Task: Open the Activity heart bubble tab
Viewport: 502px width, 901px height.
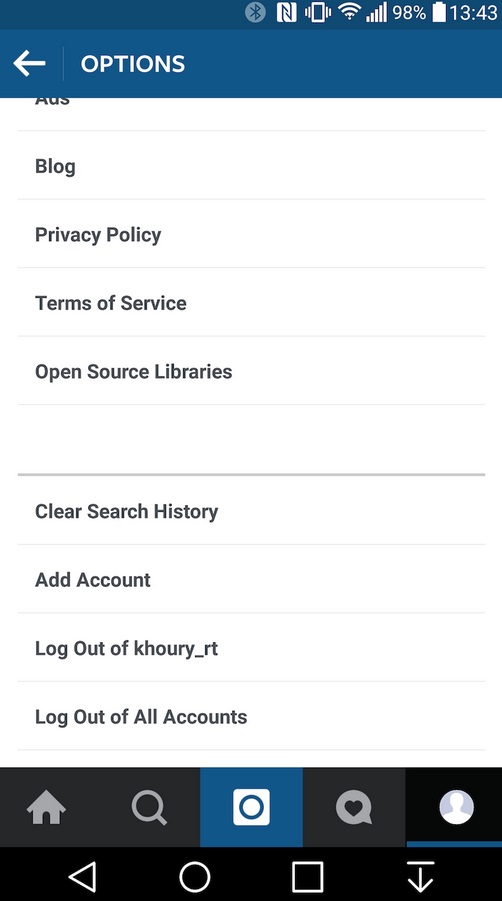Action: click(354, 807)
